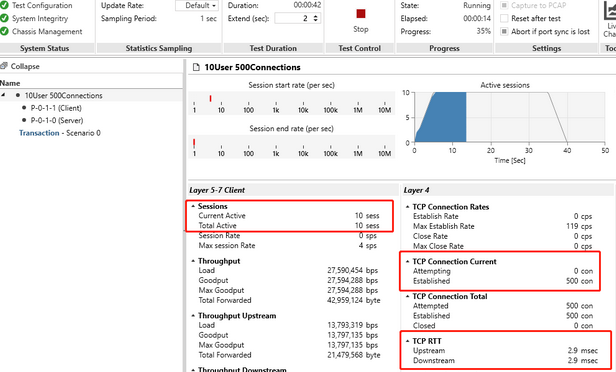Click the Settings group label

point(546,48)
